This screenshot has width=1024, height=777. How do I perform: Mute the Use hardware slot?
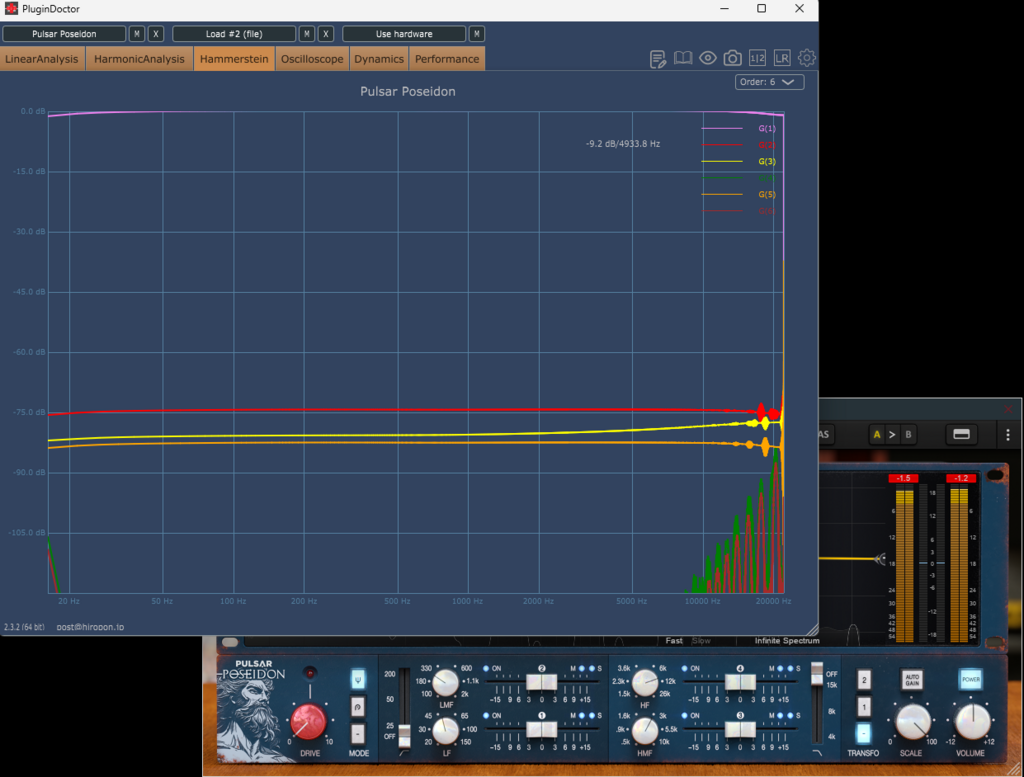pyautogui.click(x=477, y=34)
